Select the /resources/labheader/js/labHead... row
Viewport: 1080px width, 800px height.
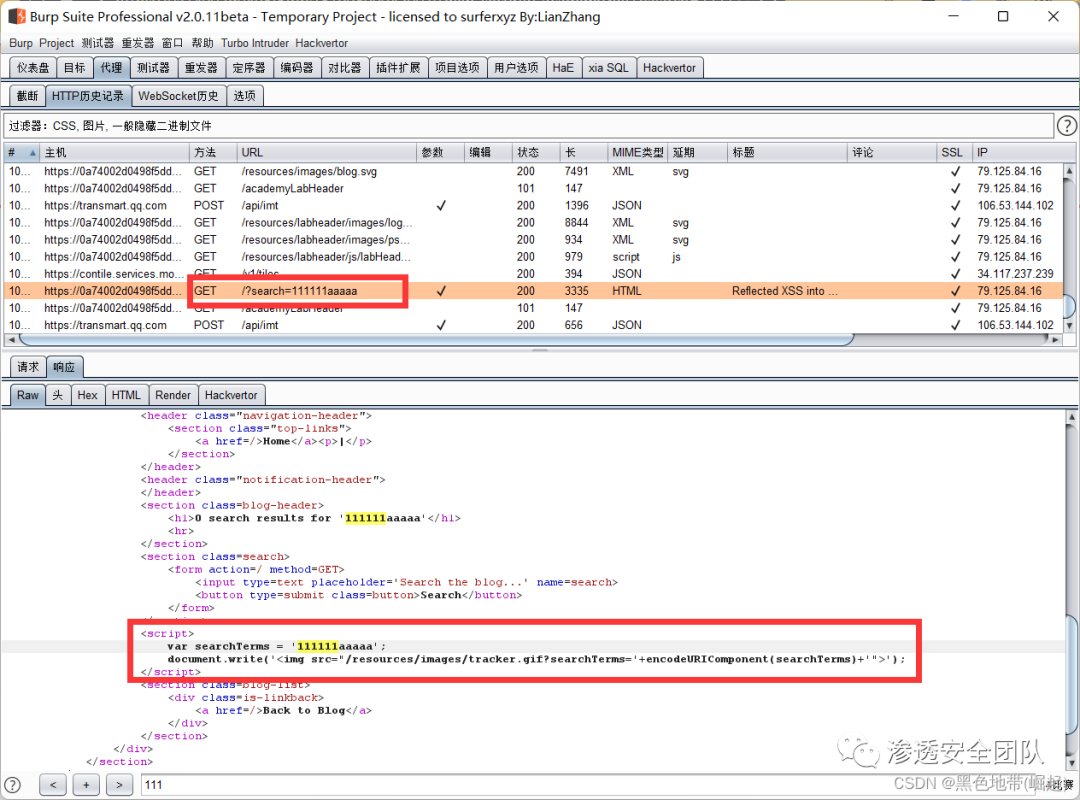coord(534,256)
